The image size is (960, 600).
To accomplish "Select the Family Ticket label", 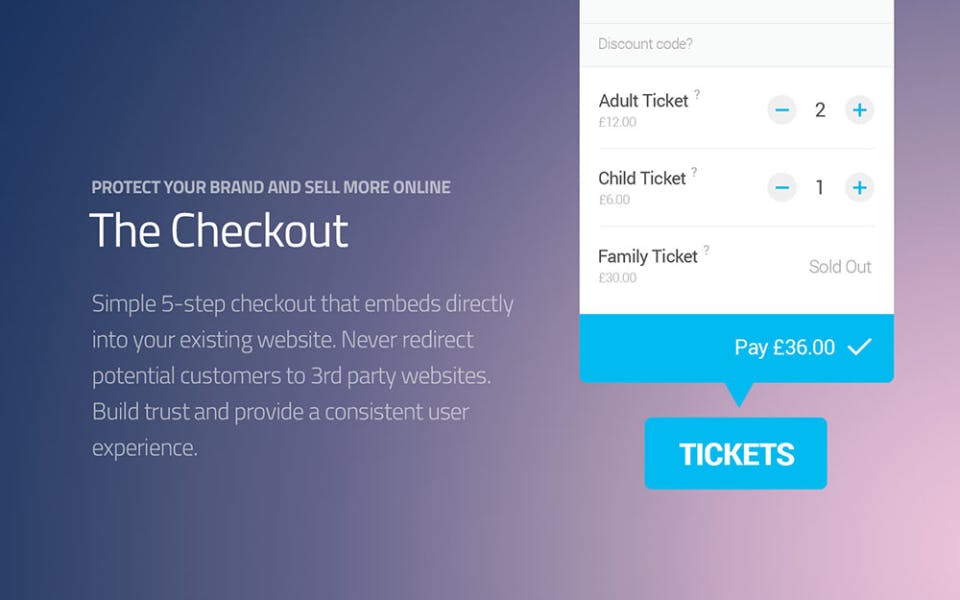I will [647, 256].
